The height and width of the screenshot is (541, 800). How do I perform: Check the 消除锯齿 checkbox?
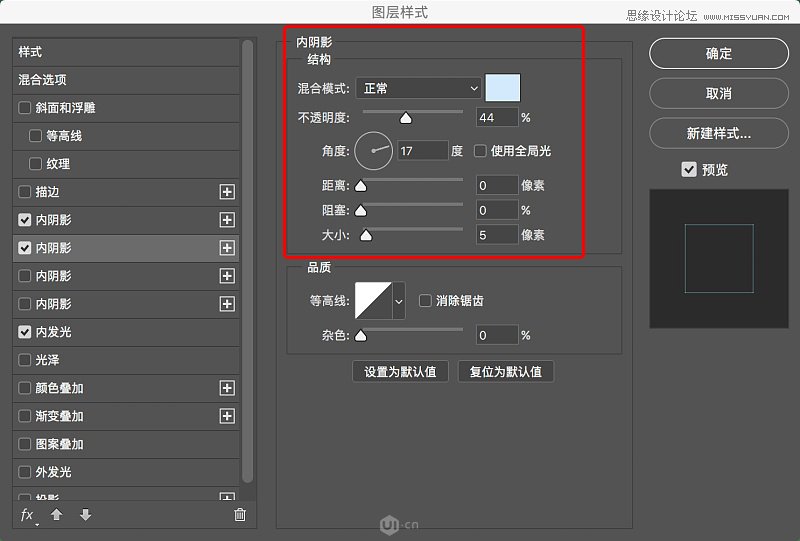pos(425,301)
